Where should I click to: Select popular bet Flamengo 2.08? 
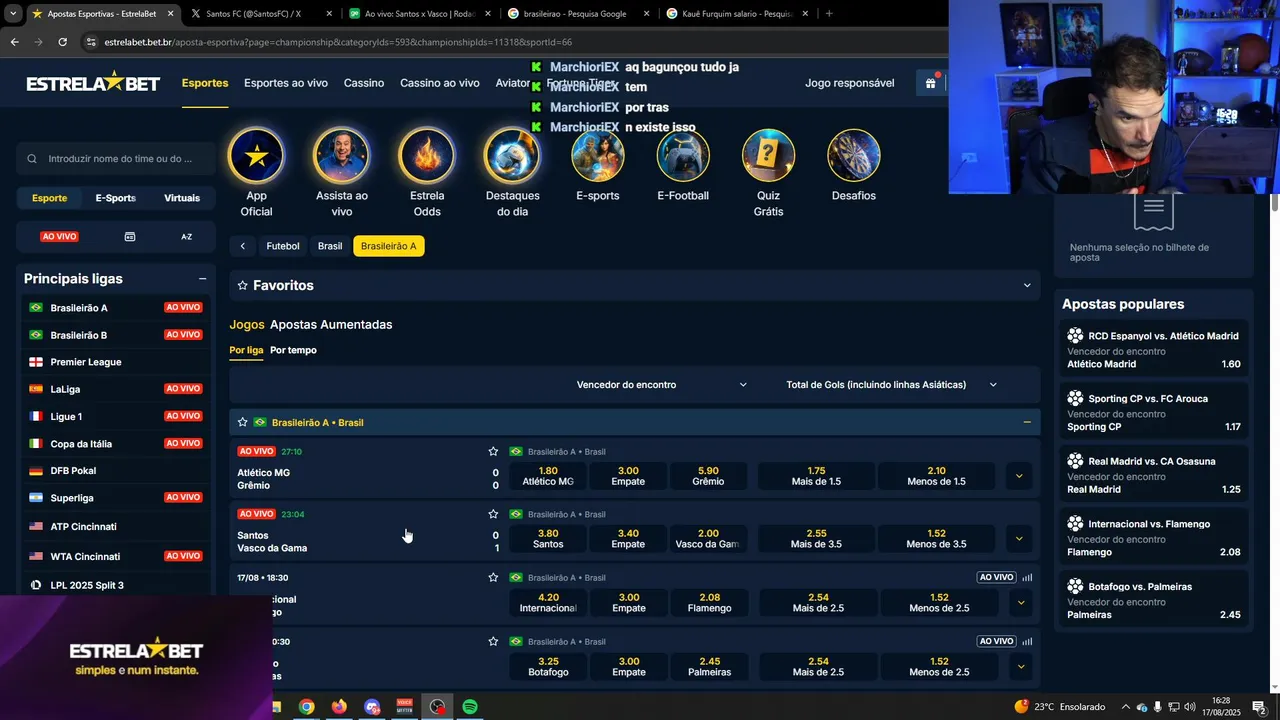tap(1153, 538)
